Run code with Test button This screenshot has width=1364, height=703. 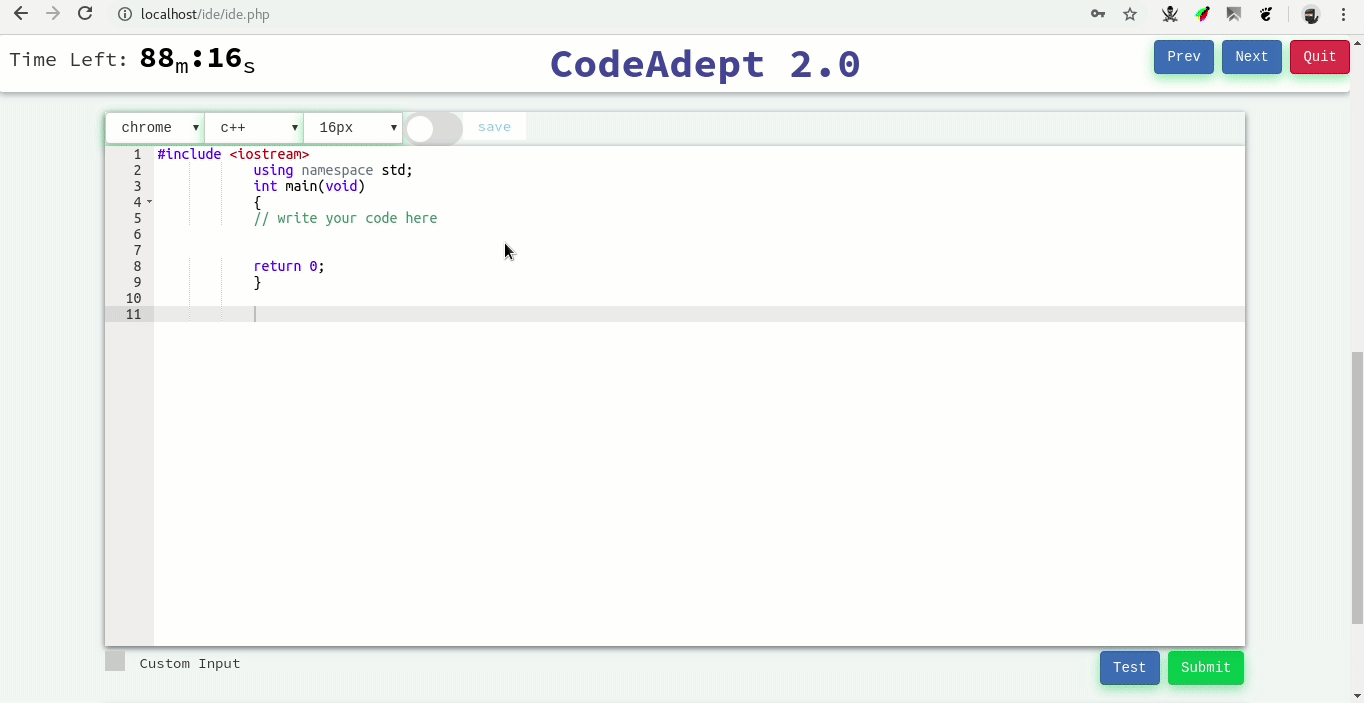(x=1130, y=668)
